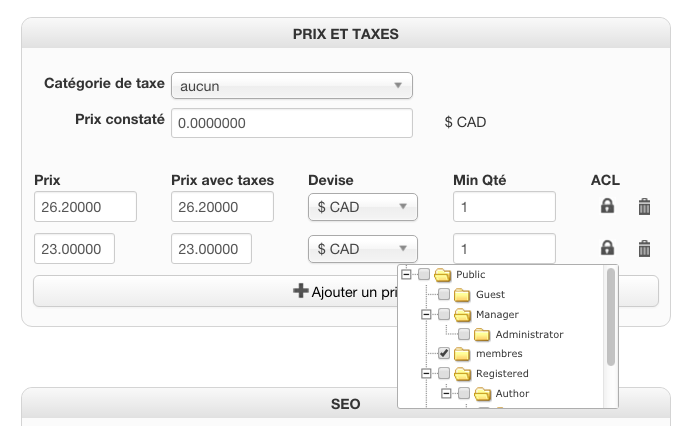Select the Author tree item label
Screen dimensions: 691x426
pos(512,393)
